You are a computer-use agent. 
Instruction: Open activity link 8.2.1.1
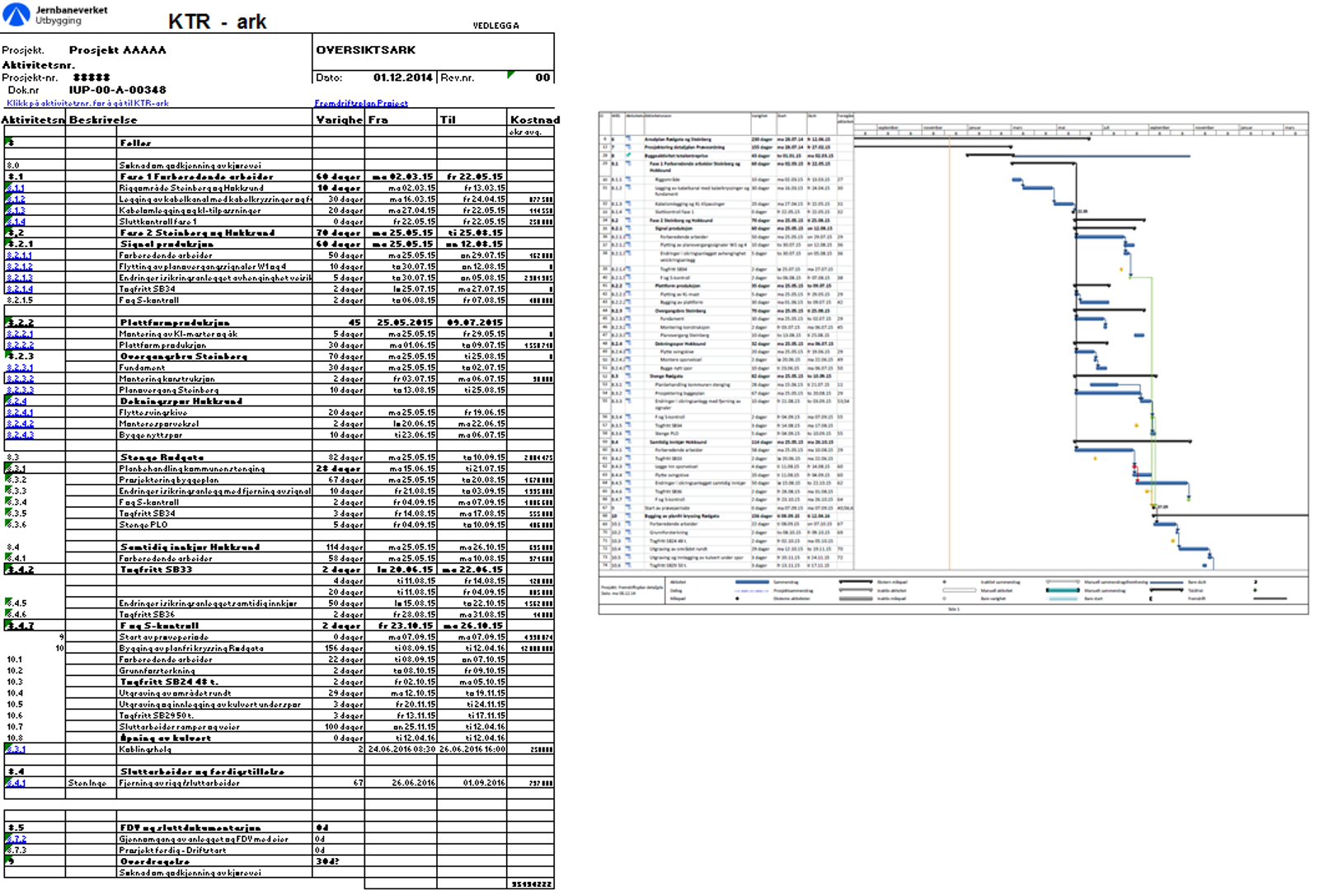click(20, 256)
